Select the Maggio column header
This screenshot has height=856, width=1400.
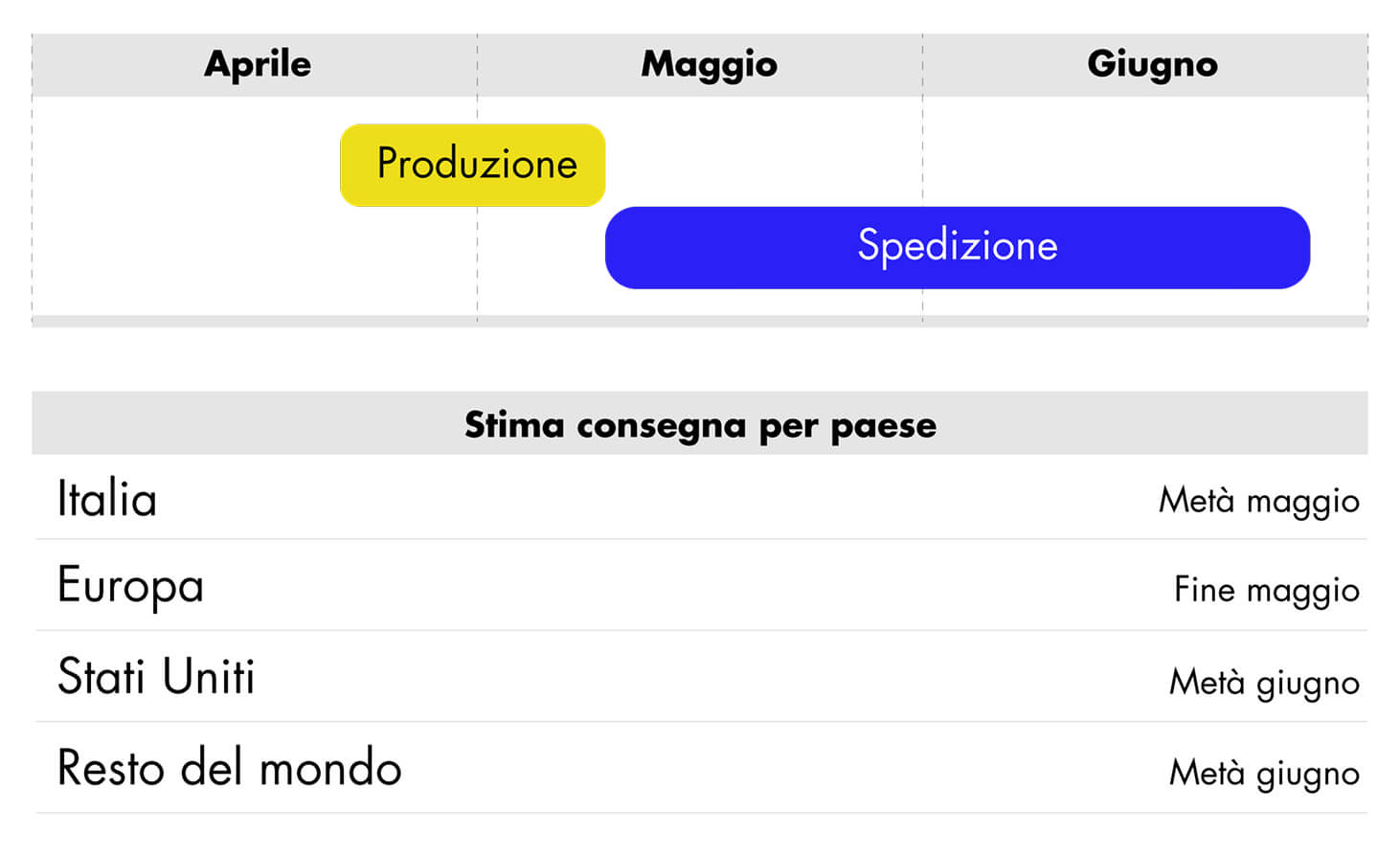709,64
